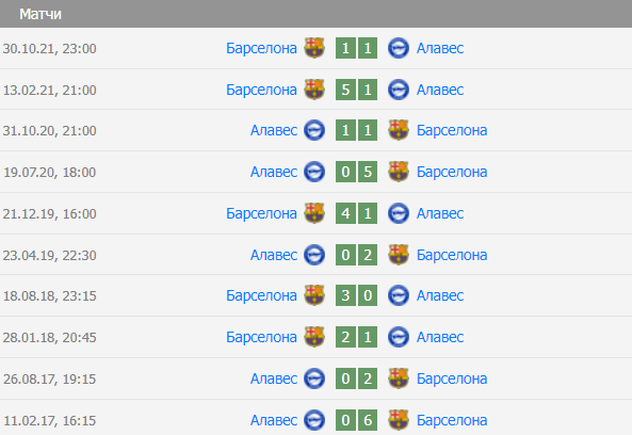
Task: Click Barcelona crest in 11.02.17 match row
Action: [x=398, y=420]
